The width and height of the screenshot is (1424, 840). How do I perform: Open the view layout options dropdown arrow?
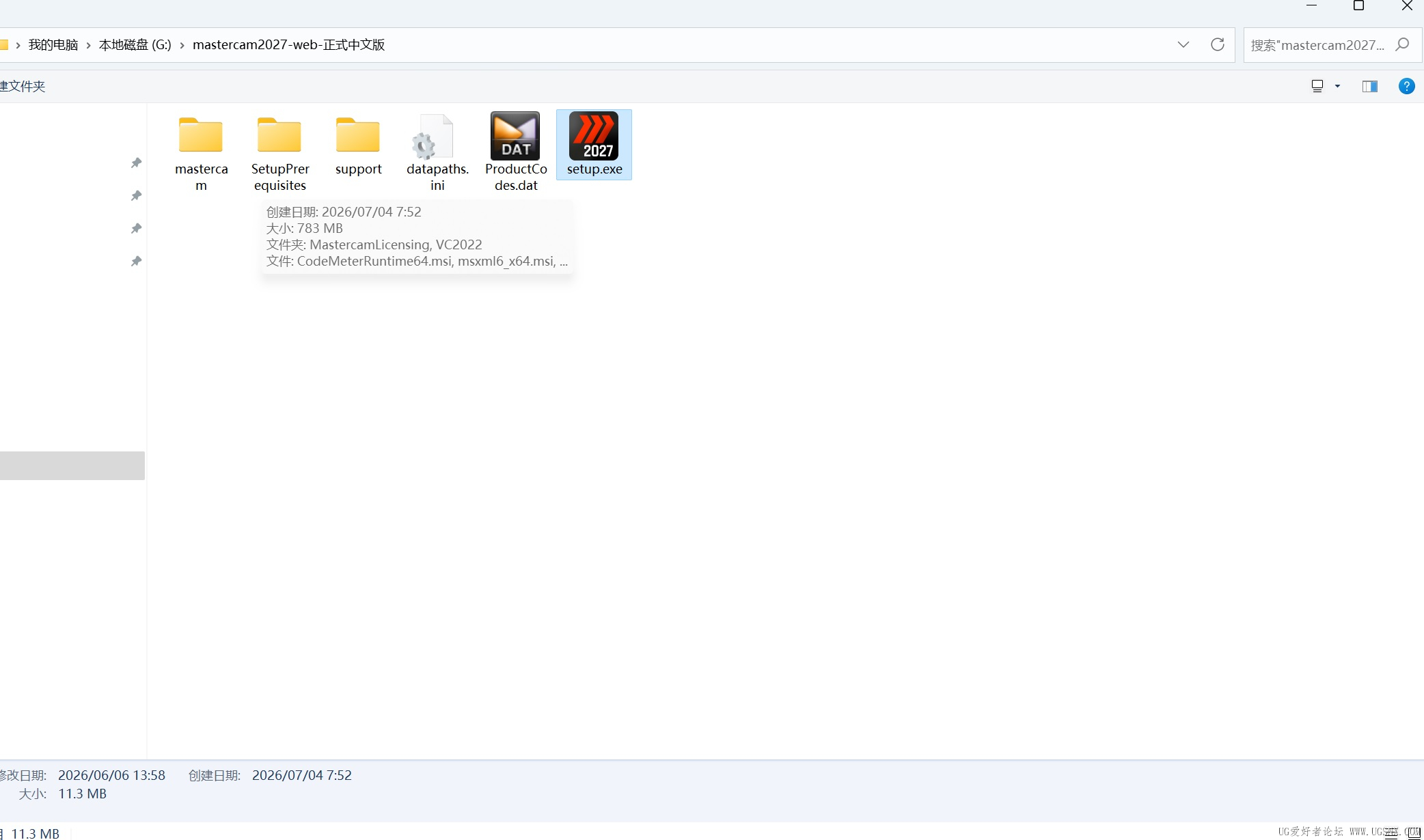coord(1338,86)
